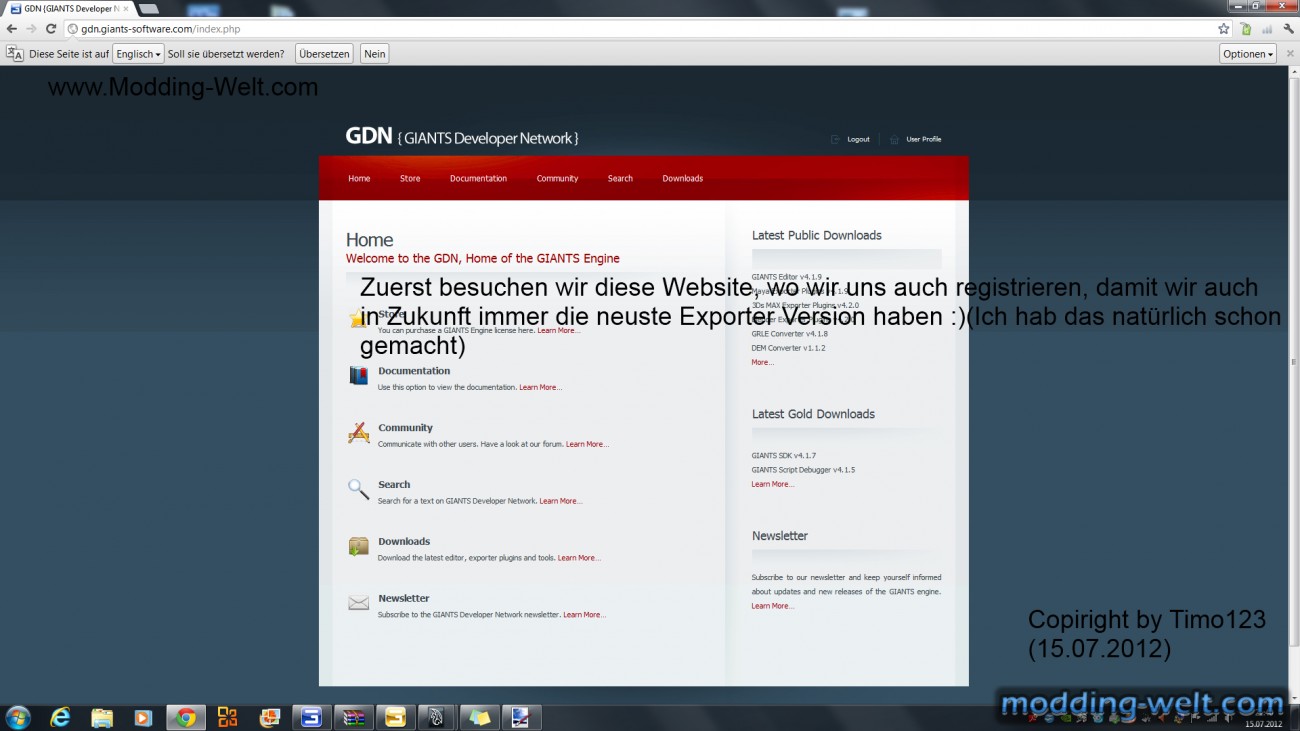This screenshot has height=731, width=1300.
Task: Open GRLE Converter v4.1.8 download
Action: (789, 334)
